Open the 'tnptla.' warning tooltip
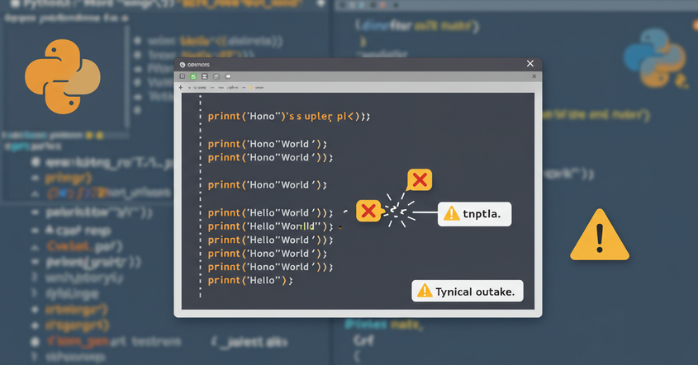 475,214
